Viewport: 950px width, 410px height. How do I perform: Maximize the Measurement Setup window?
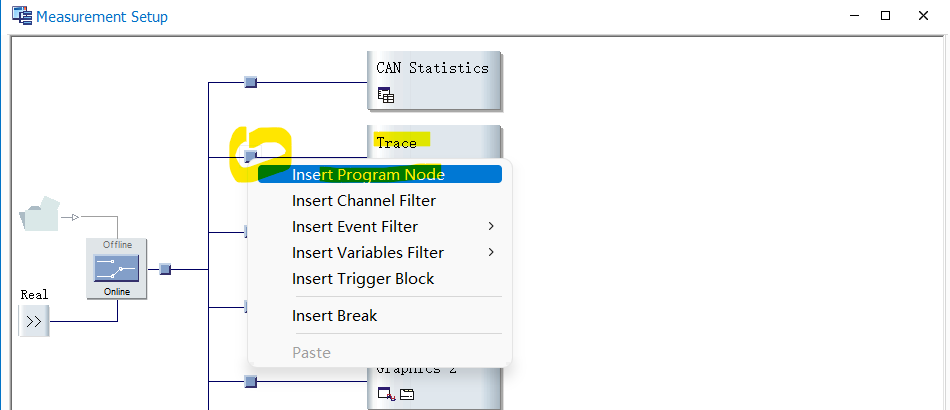885,16
